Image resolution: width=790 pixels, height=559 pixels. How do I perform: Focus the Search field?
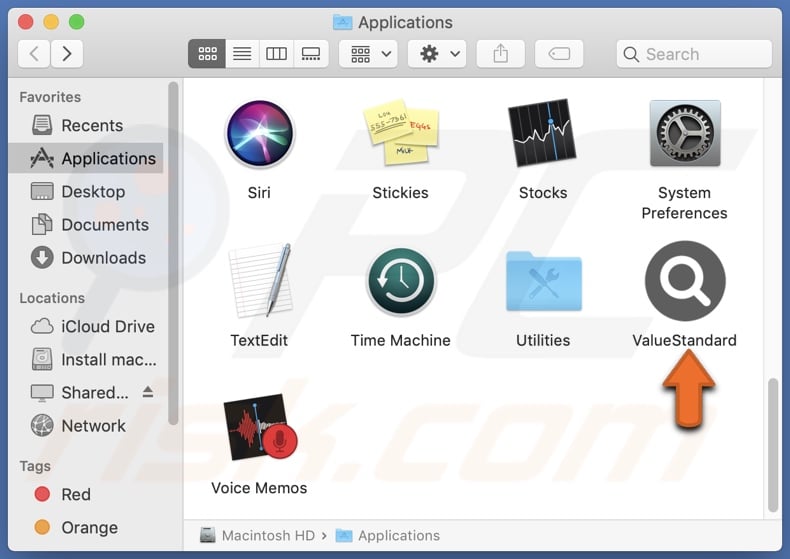694,54
